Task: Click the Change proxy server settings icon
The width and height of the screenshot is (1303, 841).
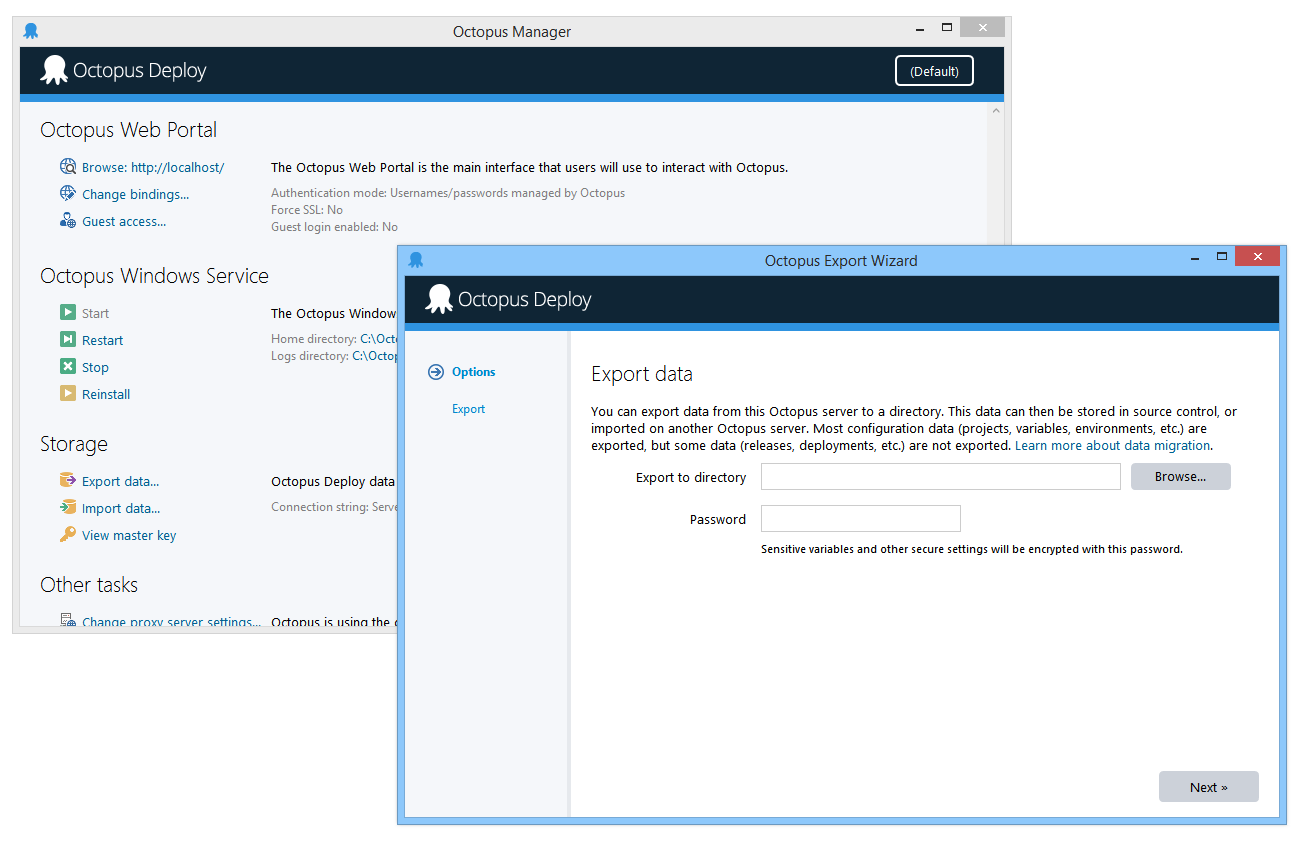Action: [x=68, y=620]
